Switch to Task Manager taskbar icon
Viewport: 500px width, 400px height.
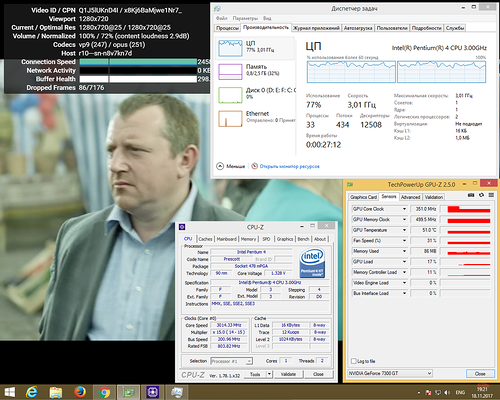coord(177,392)
